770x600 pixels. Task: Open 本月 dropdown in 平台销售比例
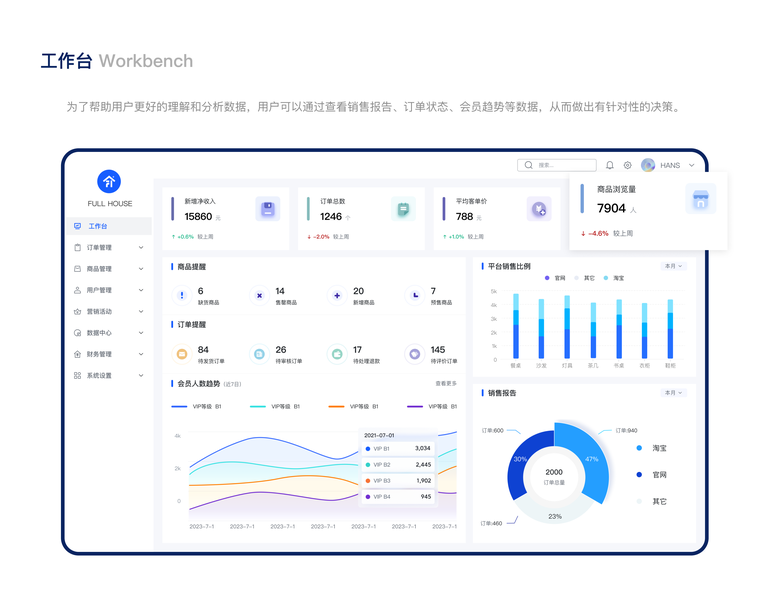coord(673,266)
